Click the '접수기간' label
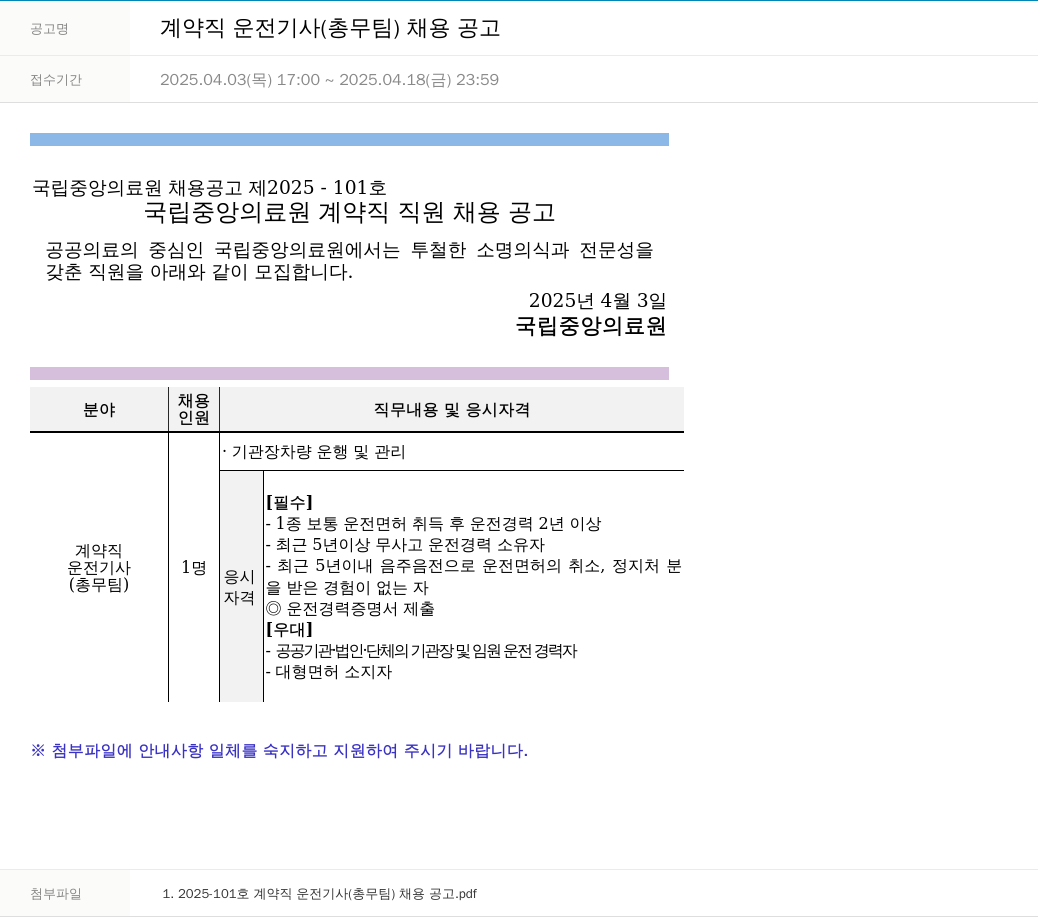This screenshot has height=918, width=1038. pos(56,80)
